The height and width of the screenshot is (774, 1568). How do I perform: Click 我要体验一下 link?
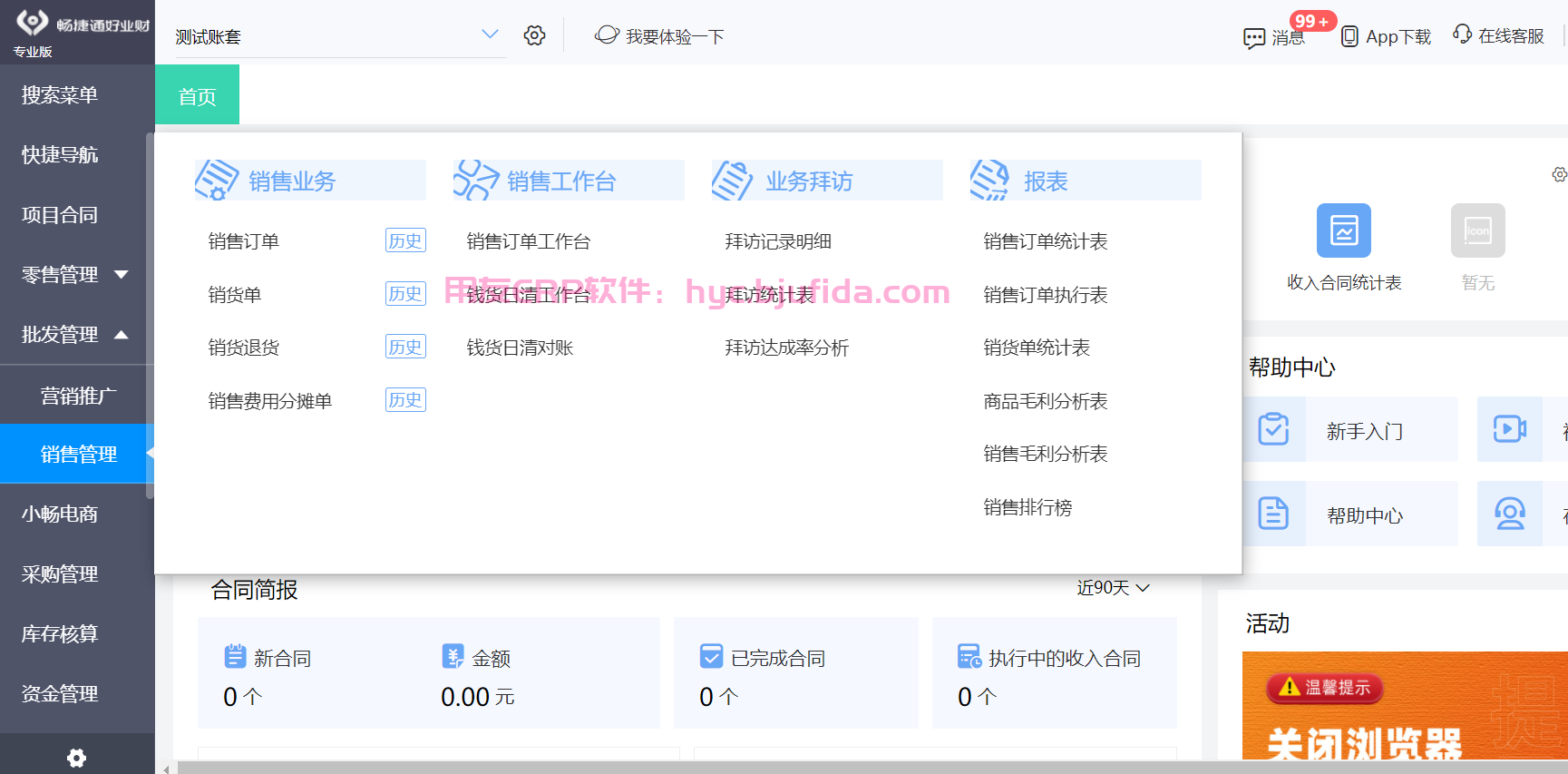click(675, 36)
